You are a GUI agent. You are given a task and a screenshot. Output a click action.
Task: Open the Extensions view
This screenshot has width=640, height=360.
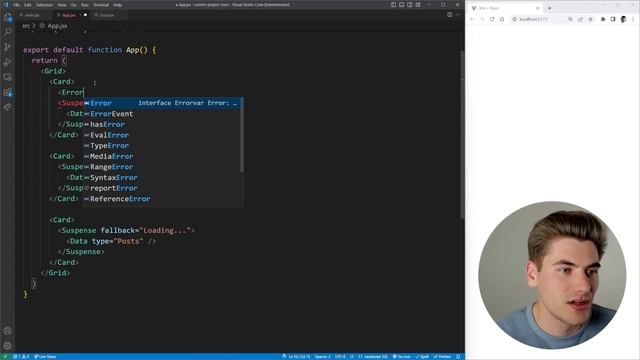tap(7, 92)
